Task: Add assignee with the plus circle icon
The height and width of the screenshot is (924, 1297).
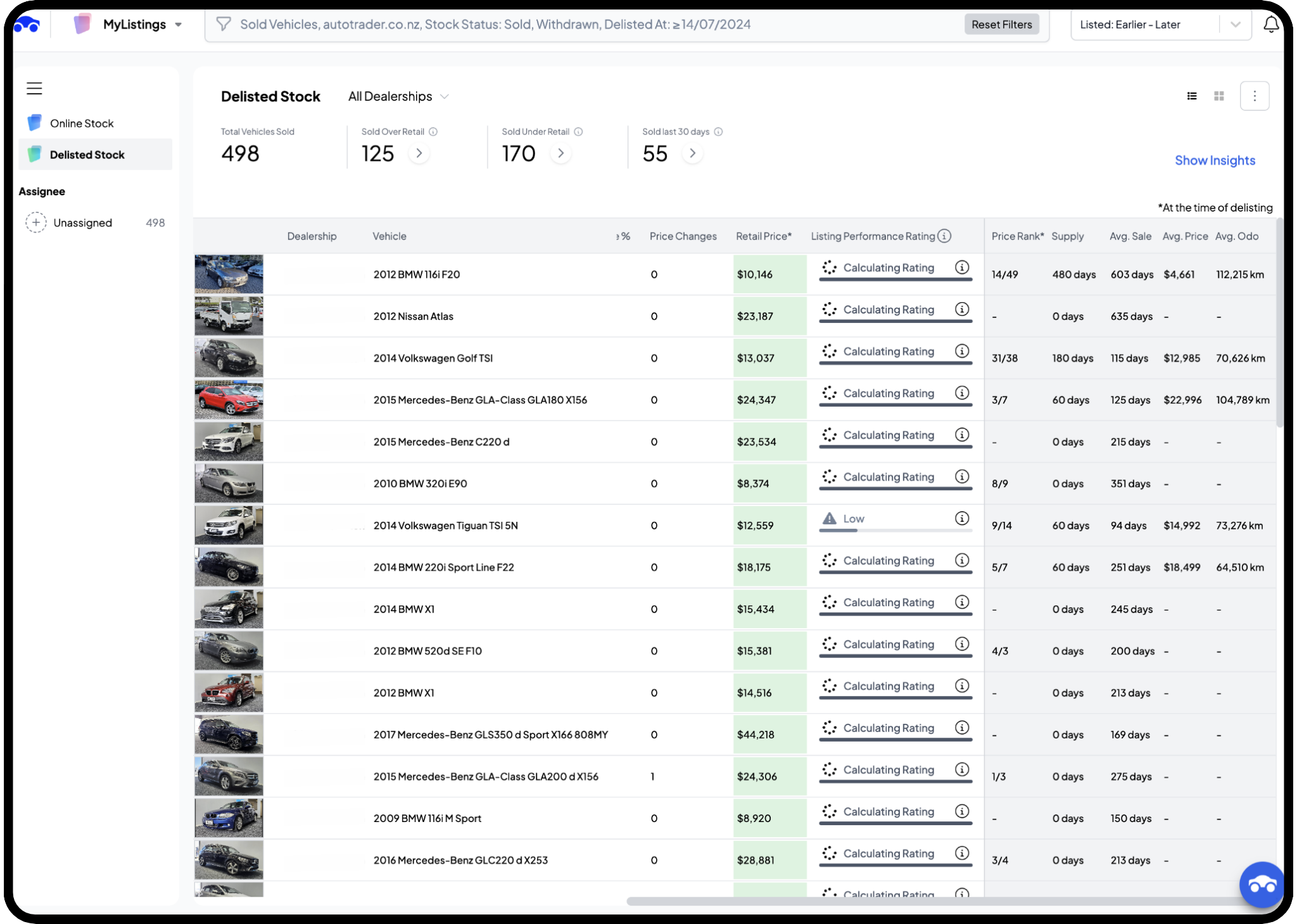Action: click(x=36, y=223)
